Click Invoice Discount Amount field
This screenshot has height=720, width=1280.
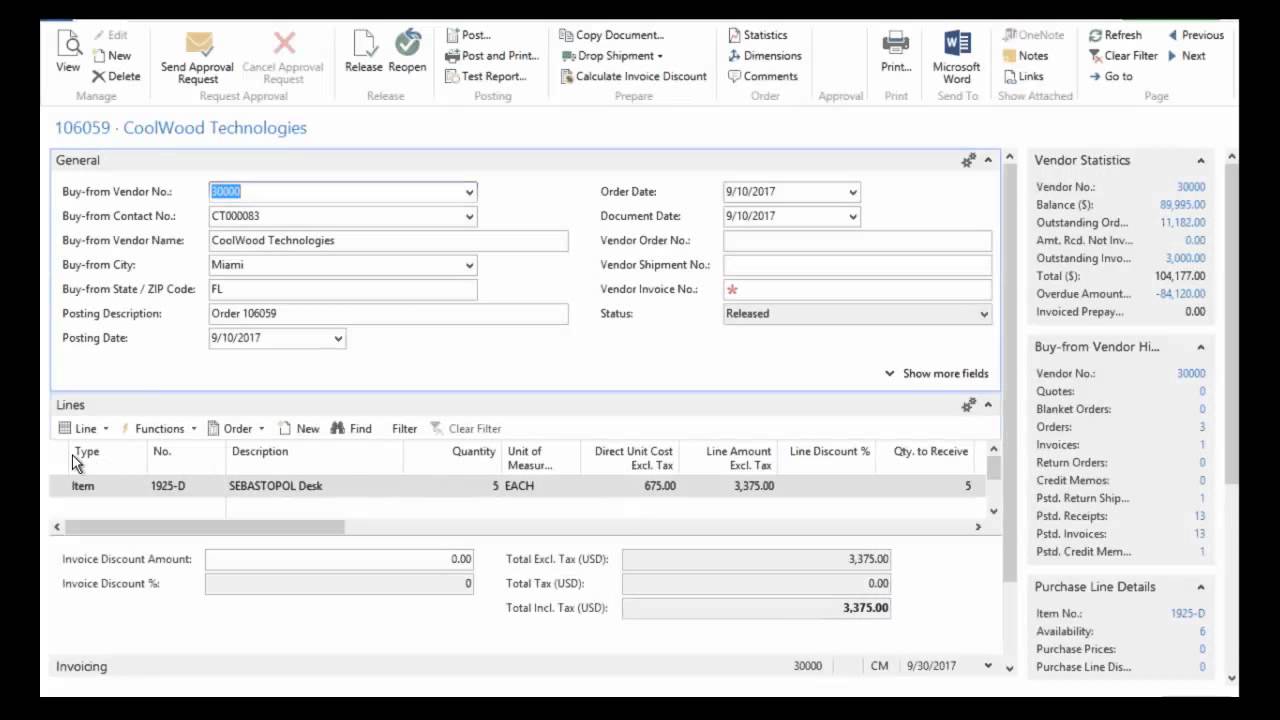pyautogui.click(x=339, y=559)
